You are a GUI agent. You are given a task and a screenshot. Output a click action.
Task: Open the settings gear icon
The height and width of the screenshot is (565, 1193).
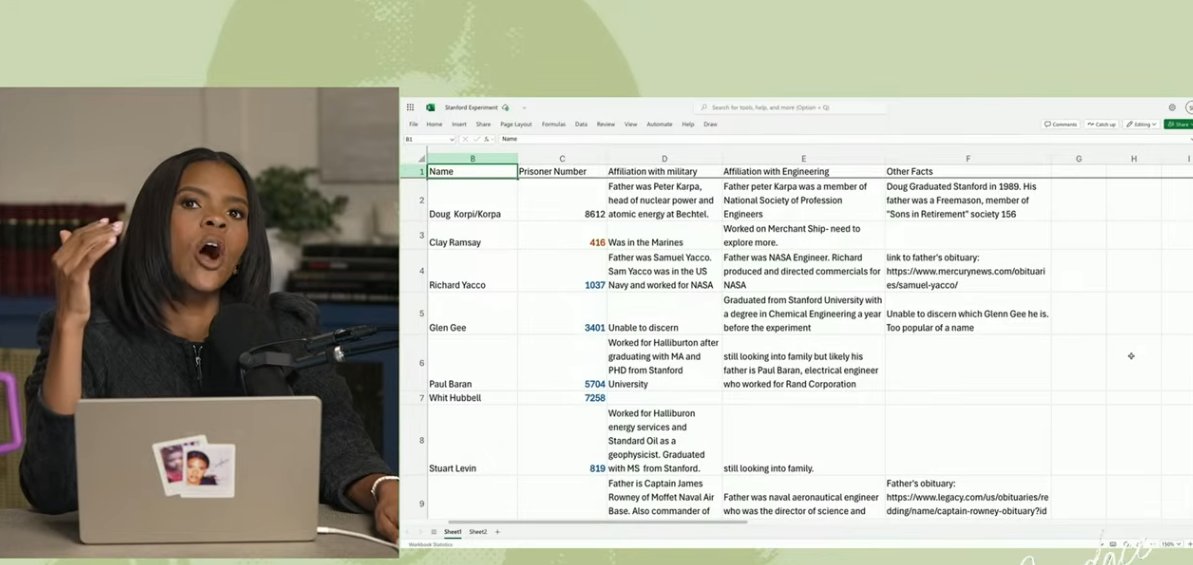point(1172,107)
